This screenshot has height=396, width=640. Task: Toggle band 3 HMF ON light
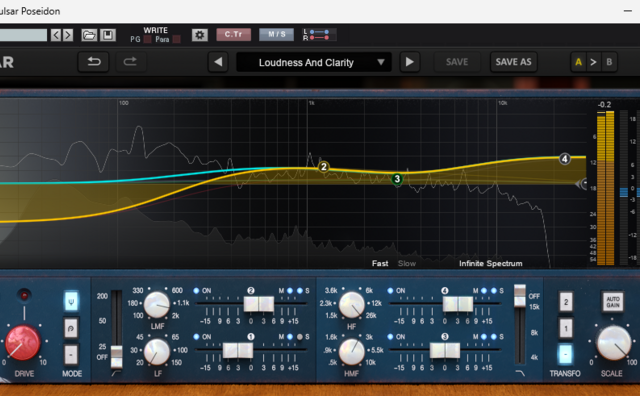(390, 337)
